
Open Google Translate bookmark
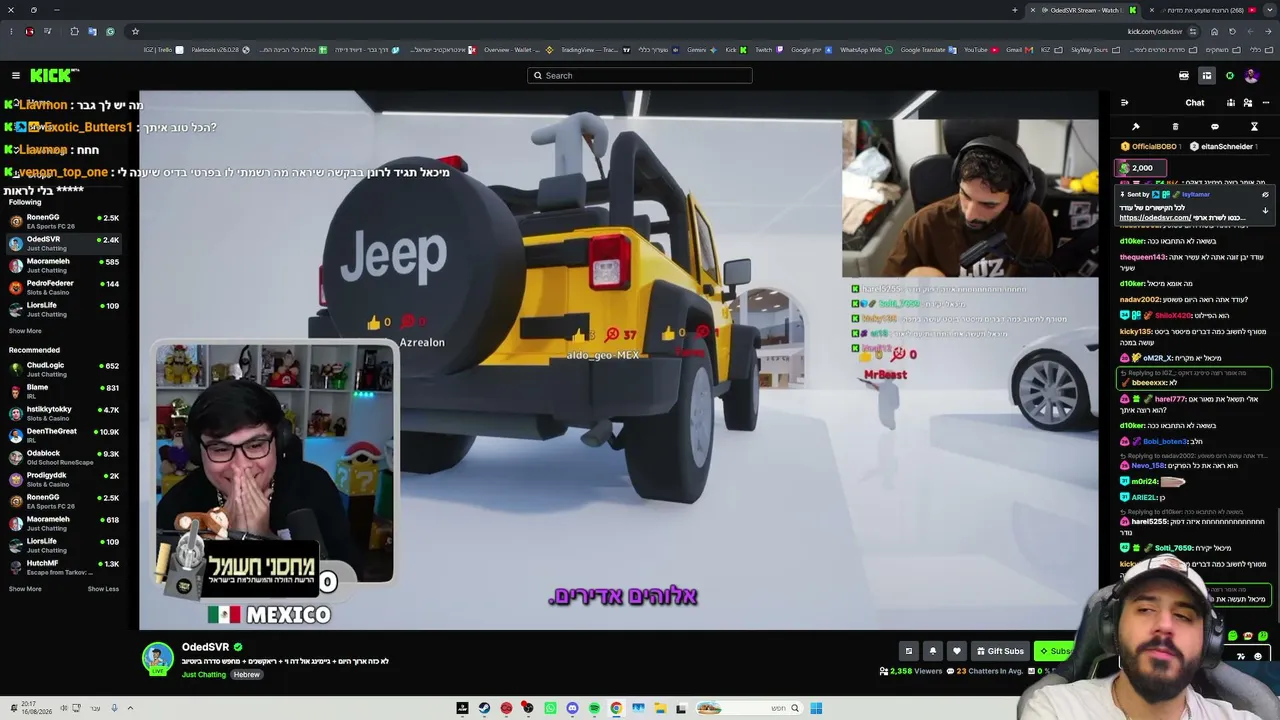[927, 49]
